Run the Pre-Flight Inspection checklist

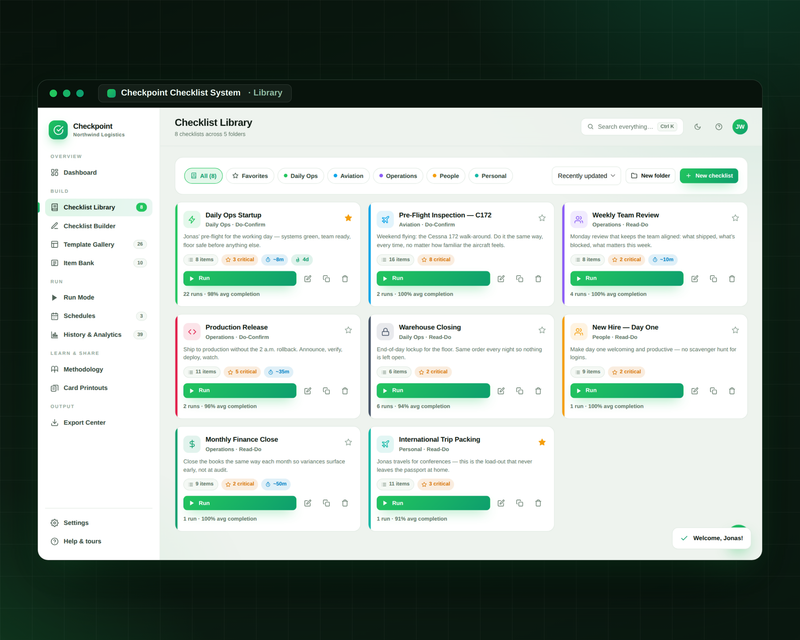(x=433, y=279)
